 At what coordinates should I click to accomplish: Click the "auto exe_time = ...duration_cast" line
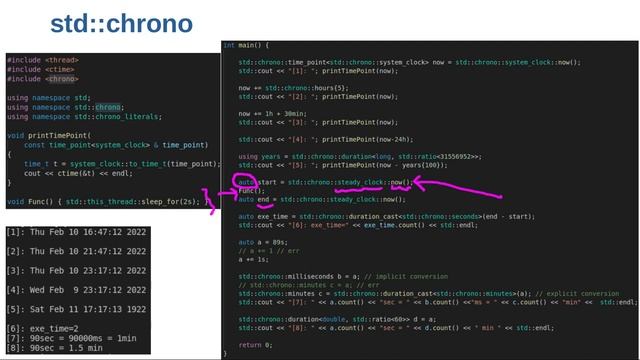click(387, 217)
